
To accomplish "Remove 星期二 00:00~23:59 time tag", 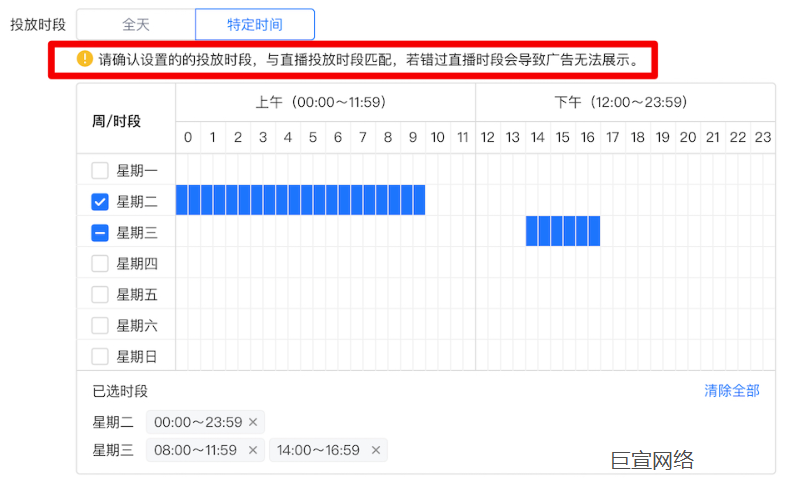I will click(x=253, y=422).
